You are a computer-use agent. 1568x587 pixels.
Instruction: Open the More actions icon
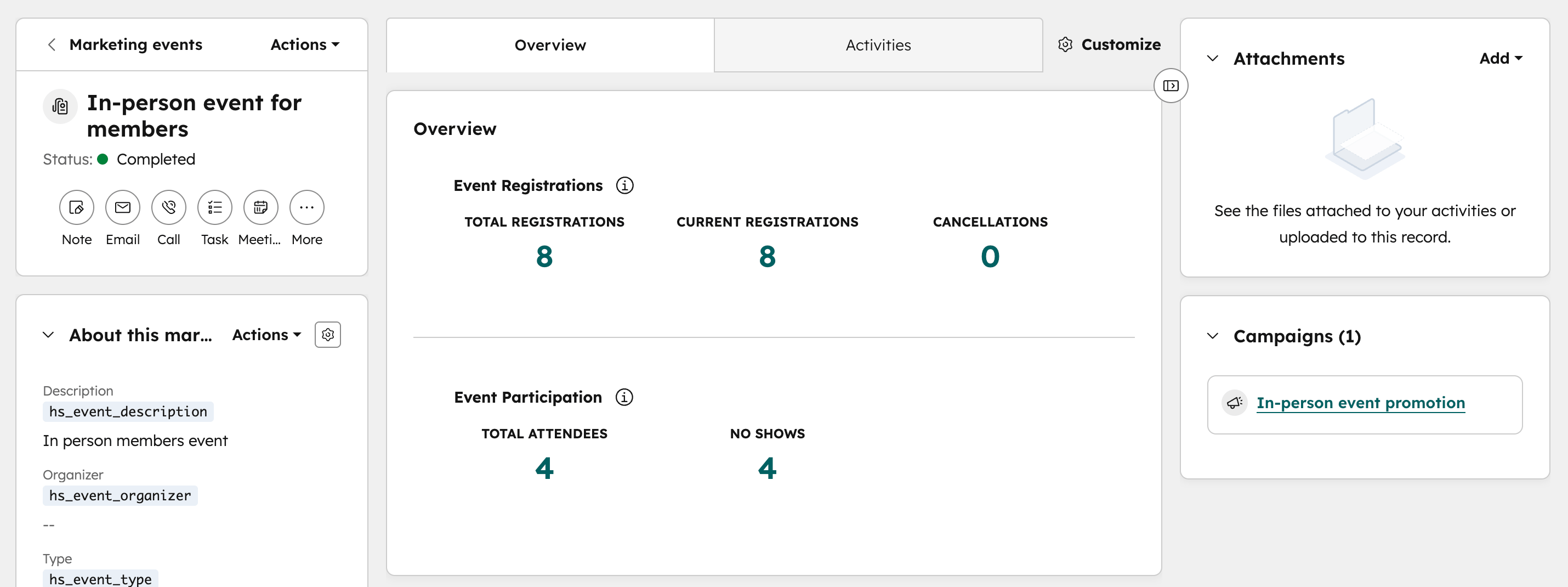pyautogui.click(x=306, y=207)
